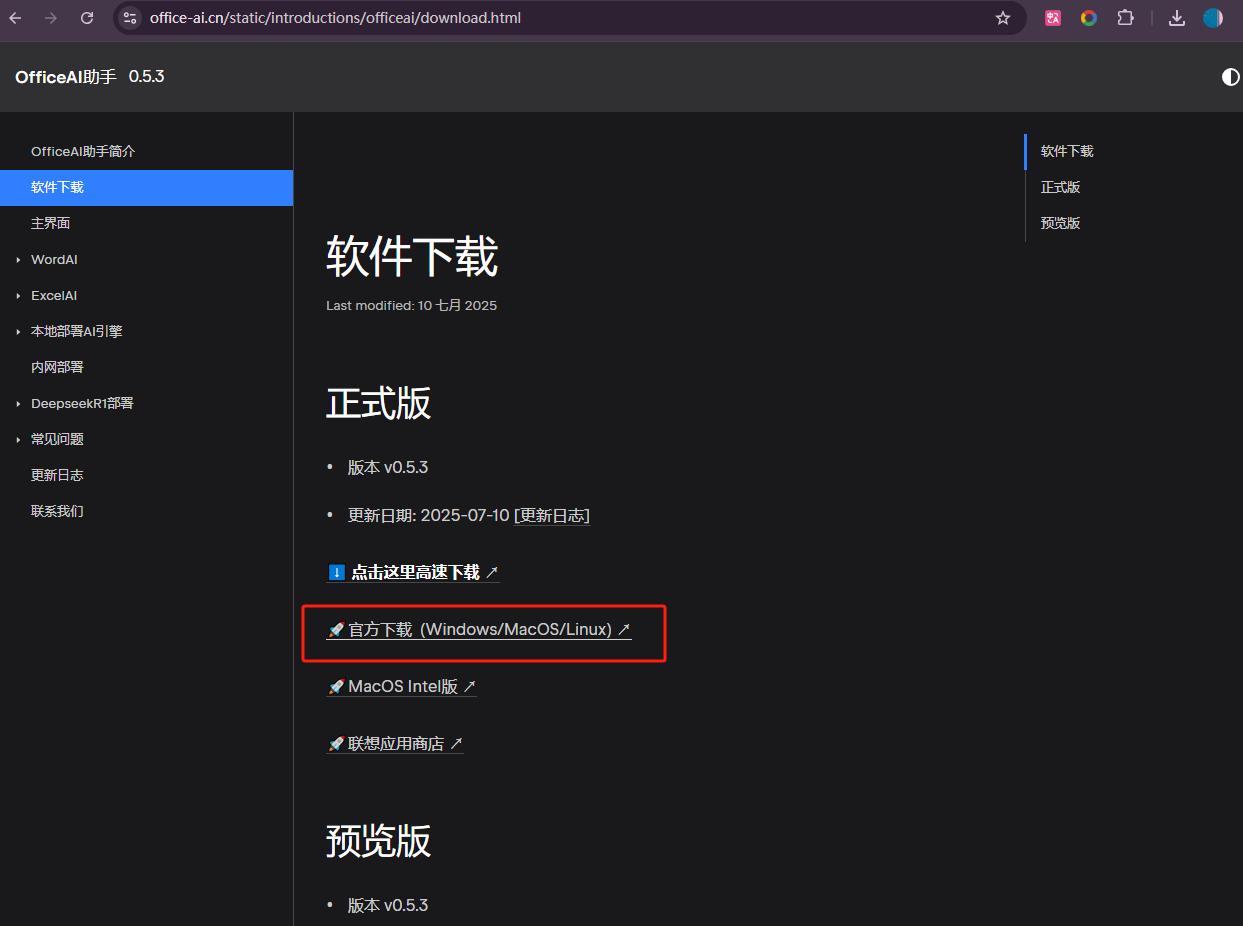The width and height of the screenshot is (1243, 926).
Task: Click 官方下载 (Windows/MacOS/Linux) link
Action: click(x=479, y=629)
